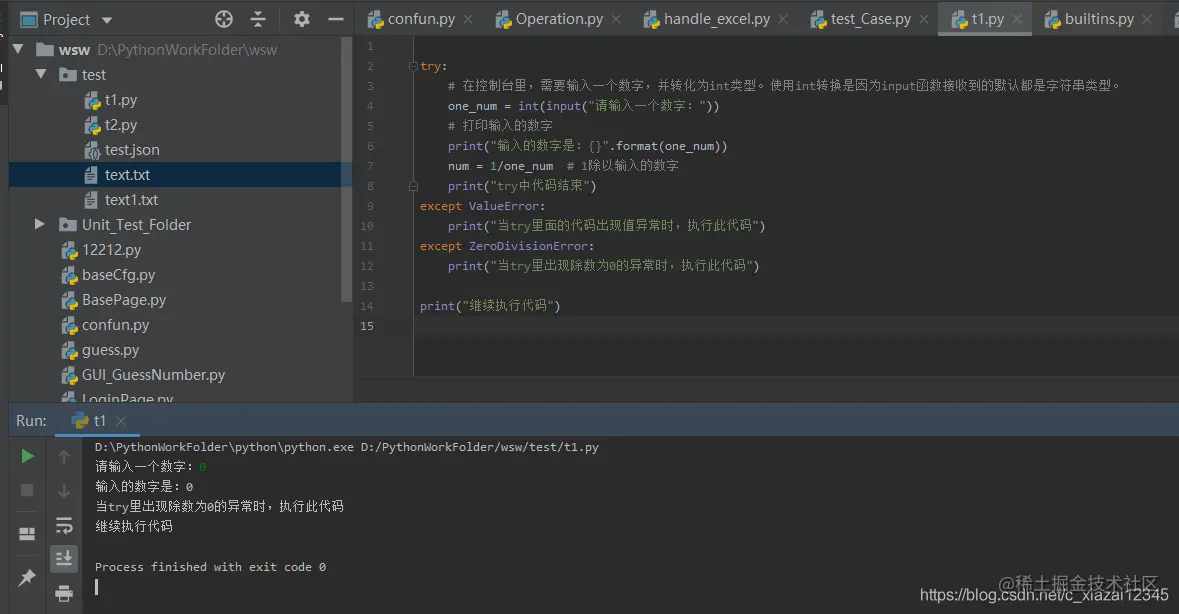Select guess.py in the project tree
Viewport: 1179px width, 614px height.
tap(110, 350)
